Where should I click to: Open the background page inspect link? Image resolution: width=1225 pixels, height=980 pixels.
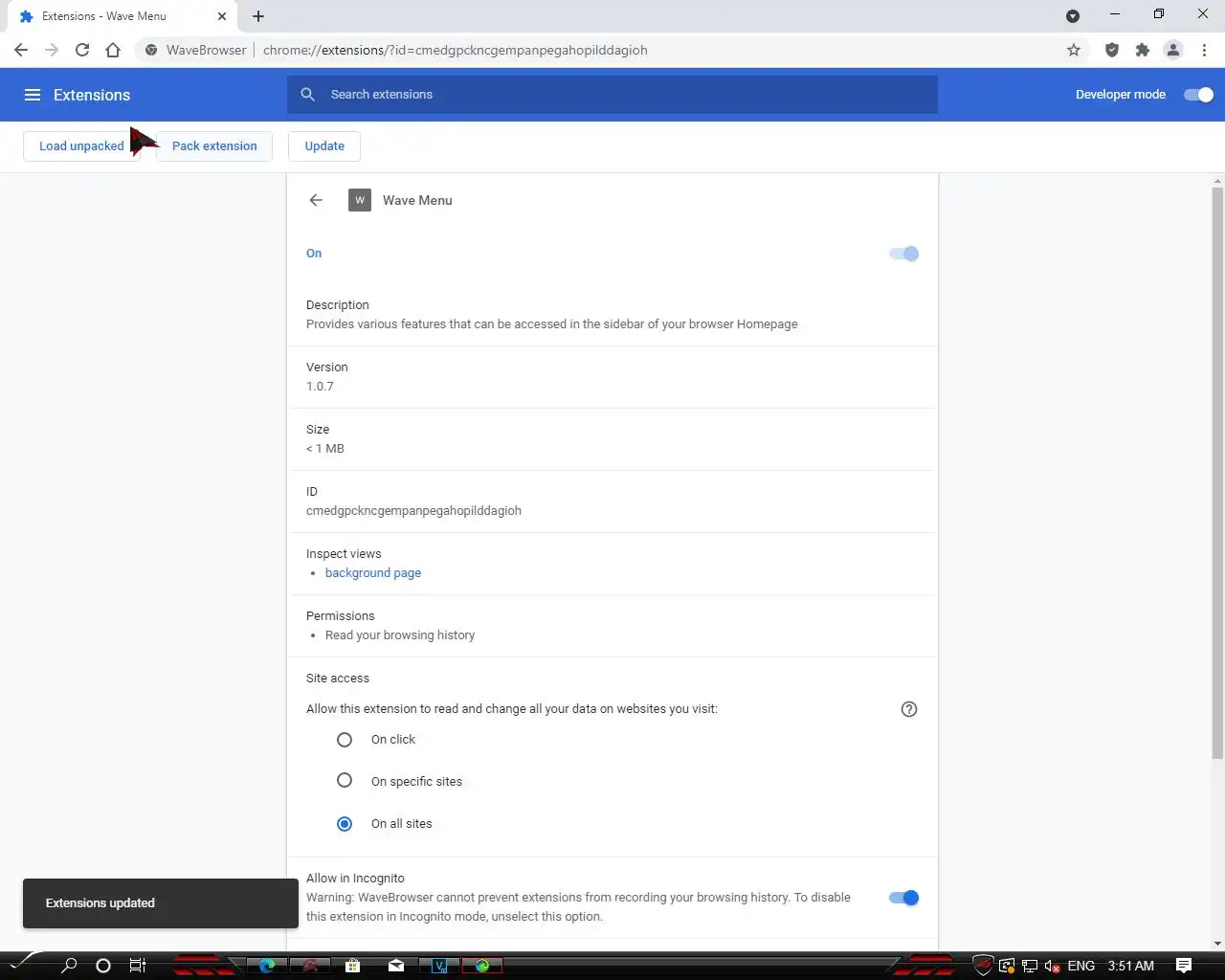tap(373, 573)
